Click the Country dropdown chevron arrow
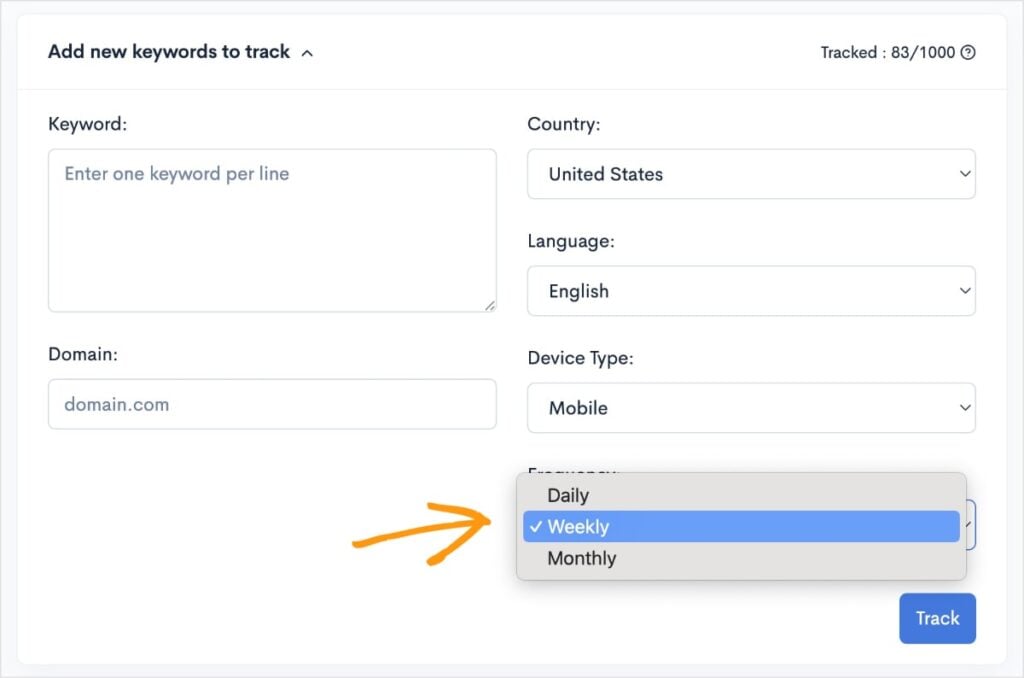The image size is (1024, 678). coord(963,173)
